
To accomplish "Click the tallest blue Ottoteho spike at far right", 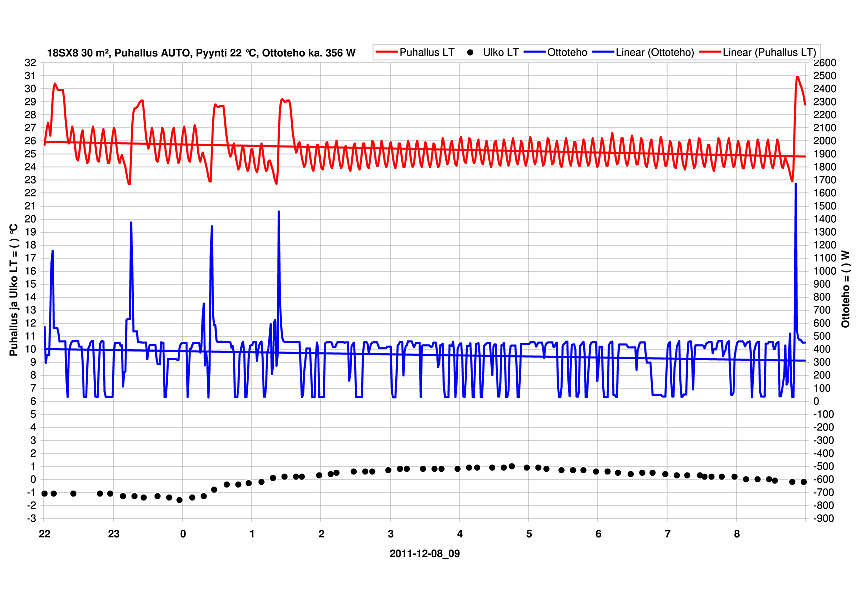I will point(795,185).
